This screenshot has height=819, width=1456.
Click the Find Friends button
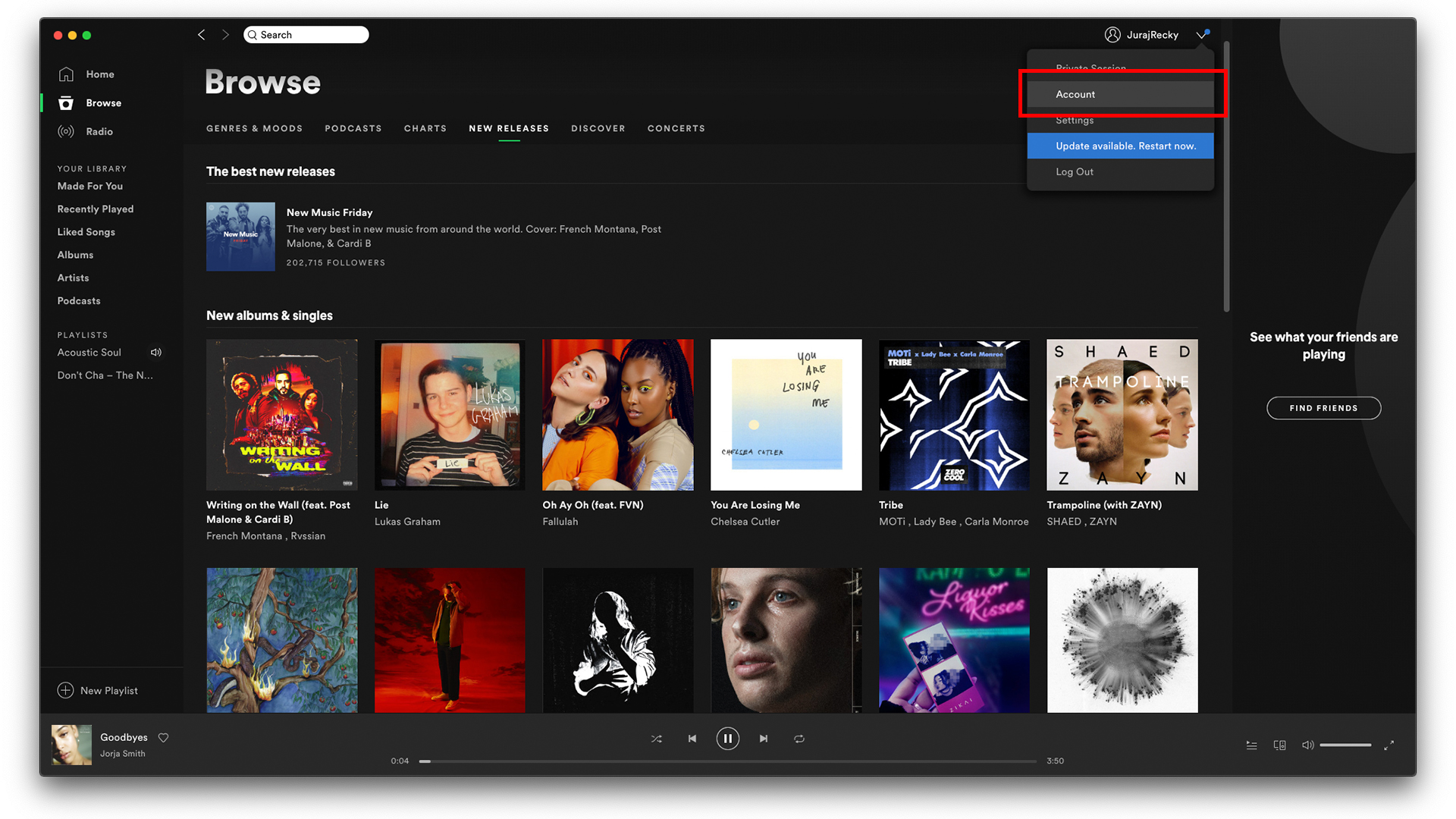(x=1324, y=408)
